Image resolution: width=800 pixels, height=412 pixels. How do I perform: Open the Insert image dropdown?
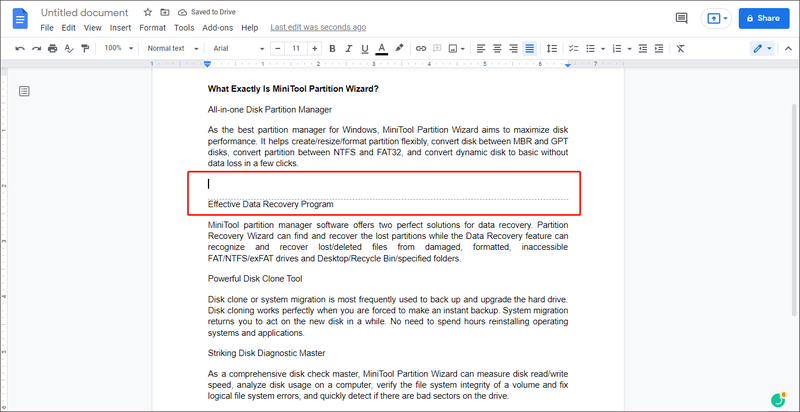(456, 48)
